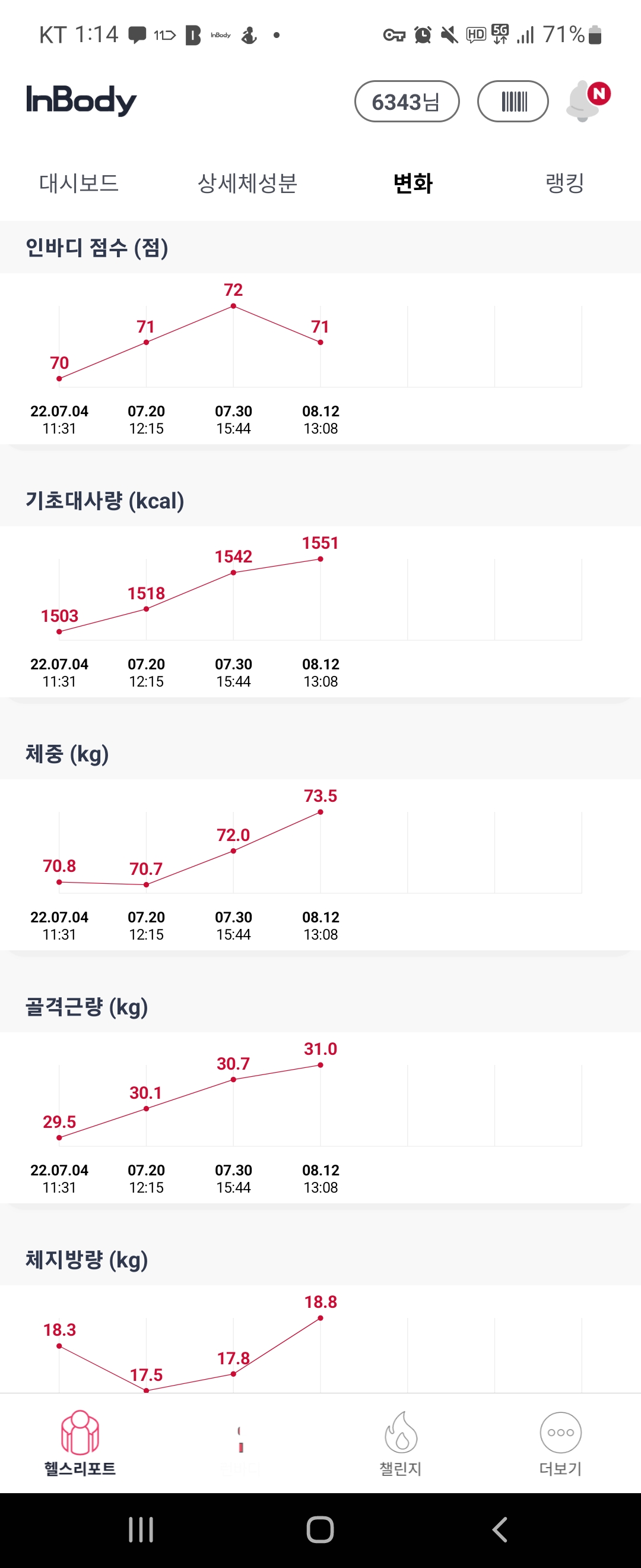
Task: Tap the Android back navigation button
Action: [500, 1529]
